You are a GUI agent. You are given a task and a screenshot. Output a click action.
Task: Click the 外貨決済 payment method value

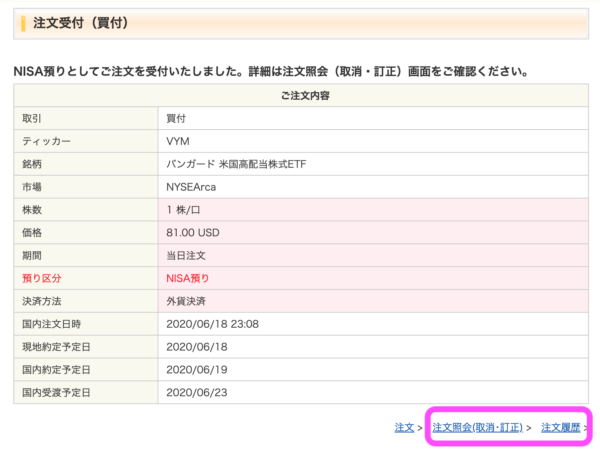pos(186,301)
